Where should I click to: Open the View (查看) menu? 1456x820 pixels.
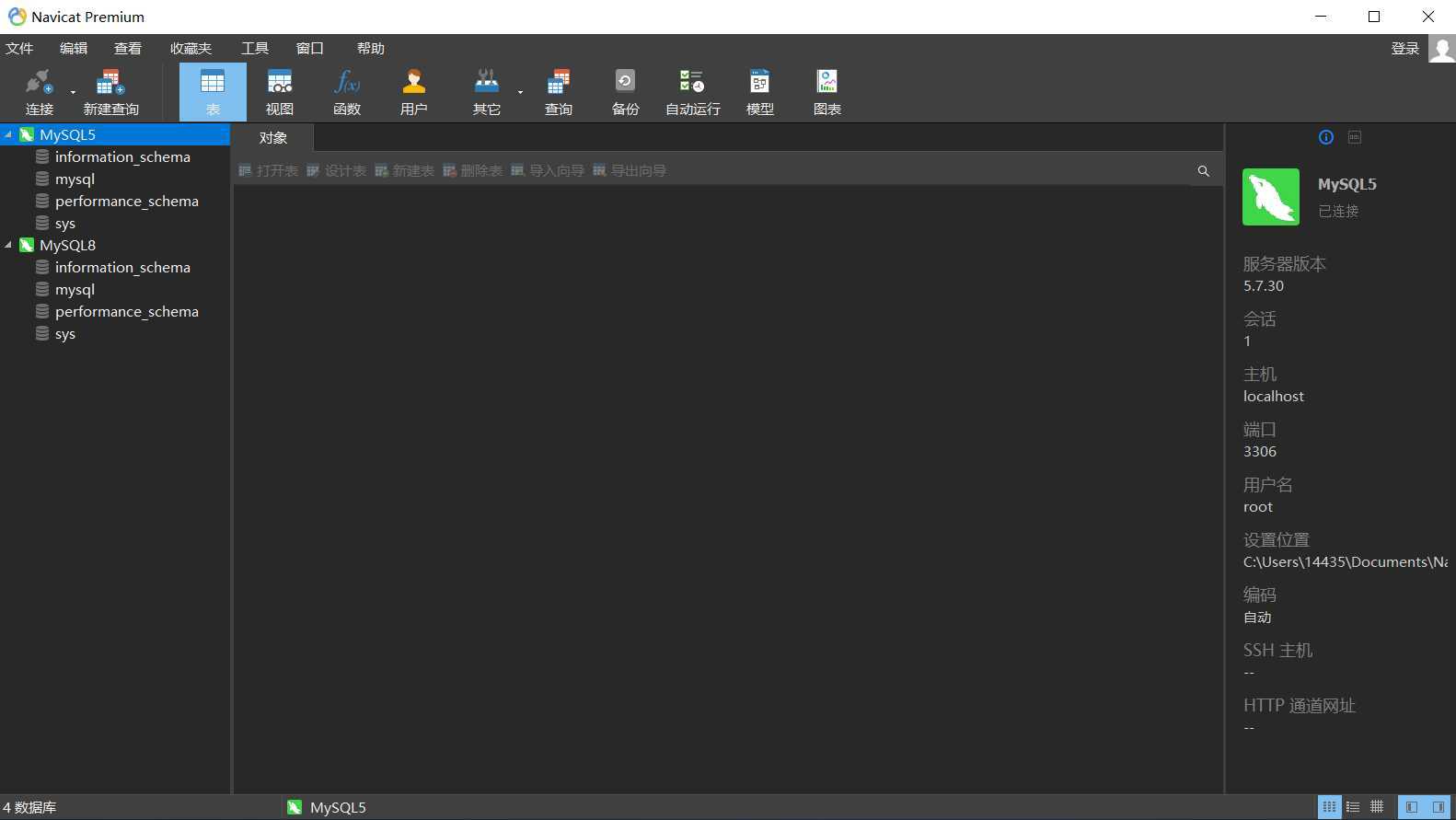[x=128, y=49]
